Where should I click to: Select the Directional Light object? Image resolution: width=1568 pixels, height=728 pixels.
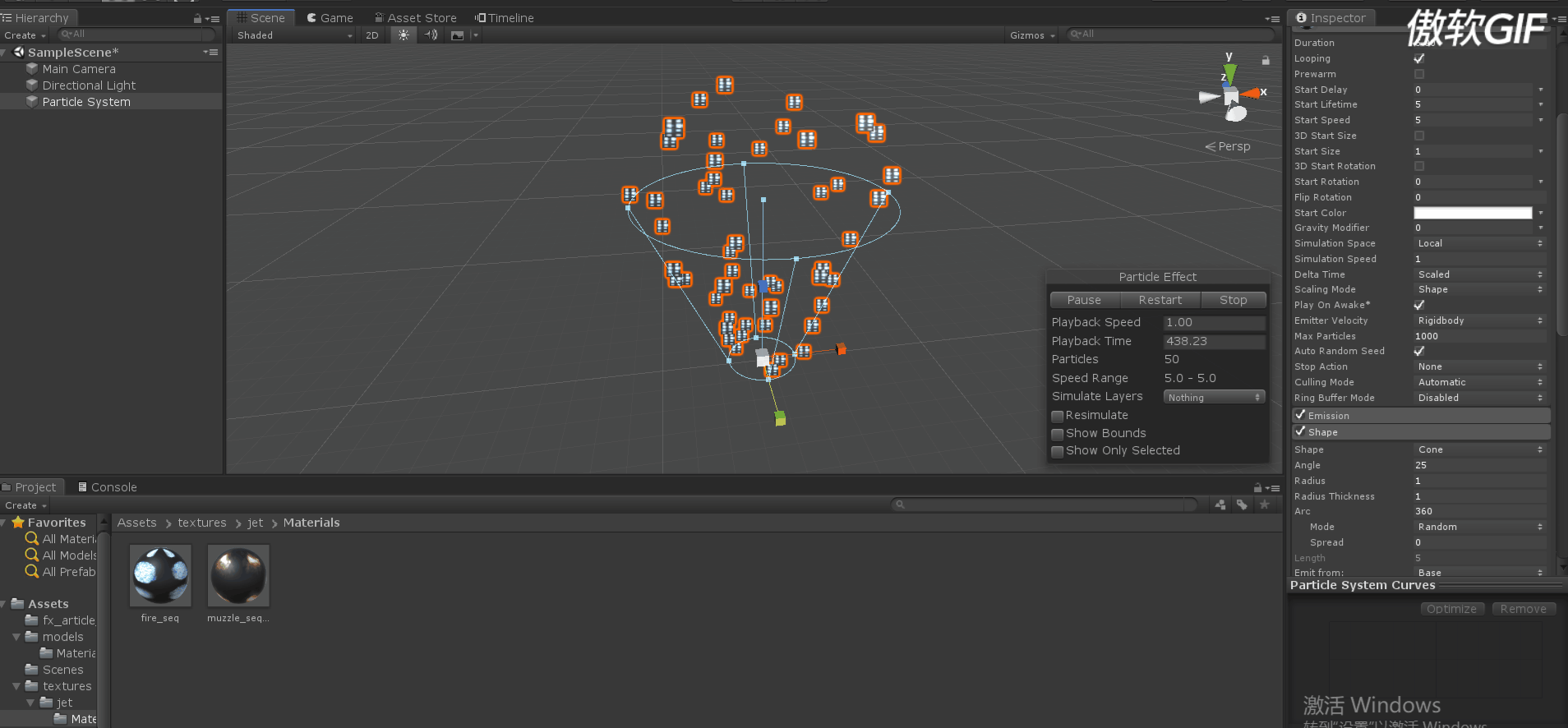click(x=89, y=85)
